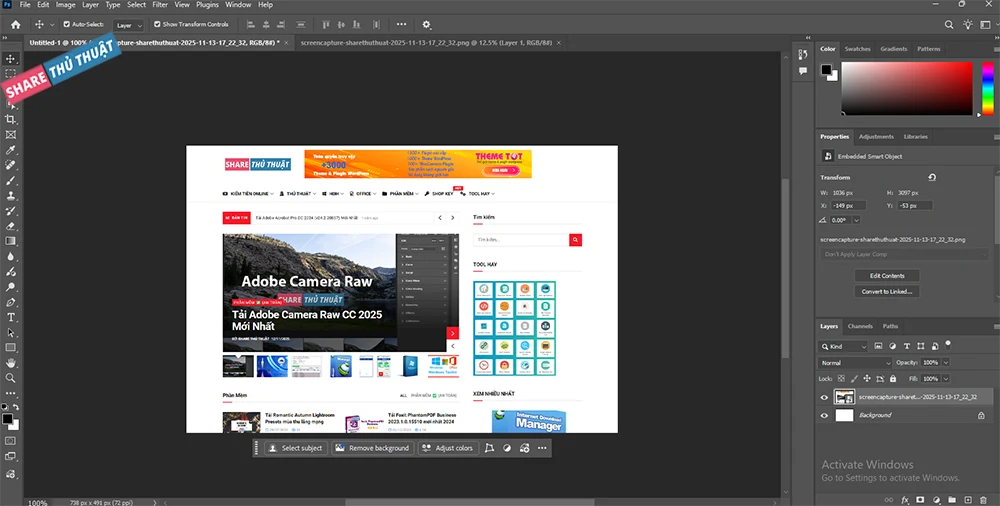Open the tool preset picker arrow beside Move icon
The height and width of the screenshot is (506, 1000).
pos(52,25)
